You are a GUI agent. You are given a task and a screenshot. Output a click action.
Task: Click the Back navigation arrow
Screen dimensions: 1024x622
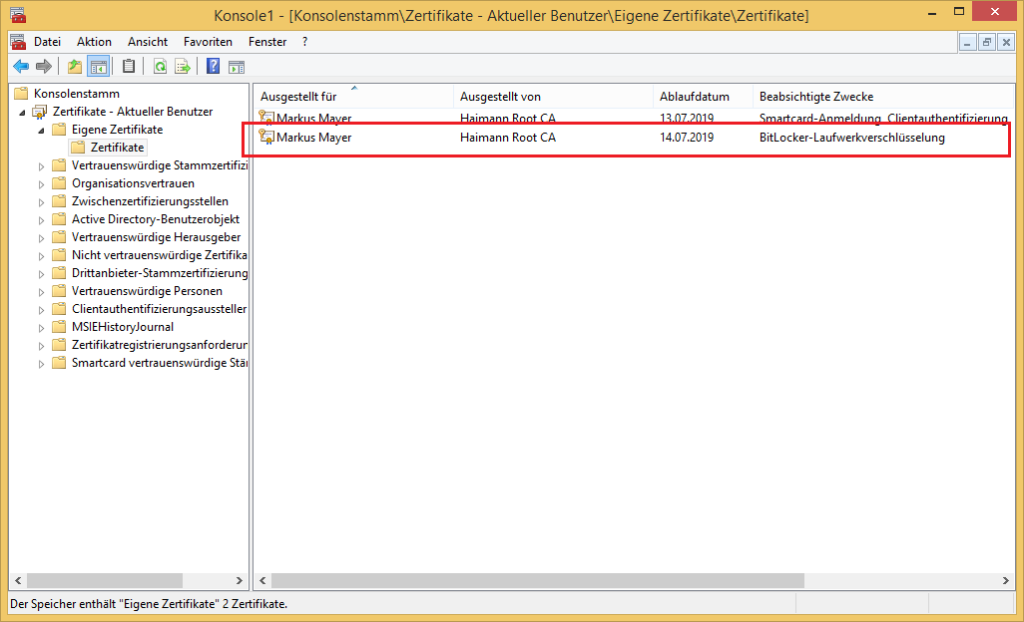click(21, 66)
